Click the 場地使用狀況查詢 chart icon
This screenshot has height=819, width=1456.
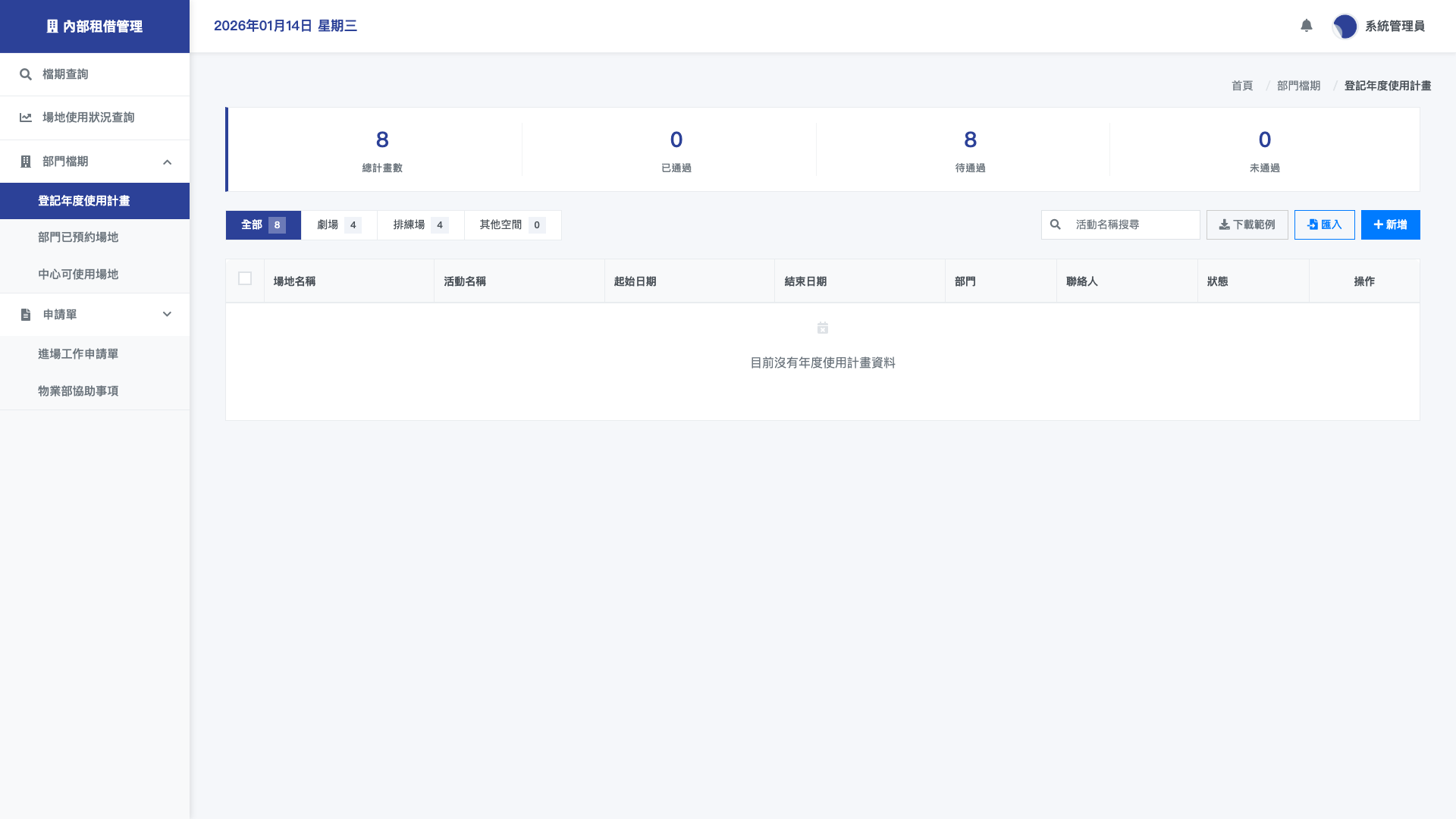(24, 118)
